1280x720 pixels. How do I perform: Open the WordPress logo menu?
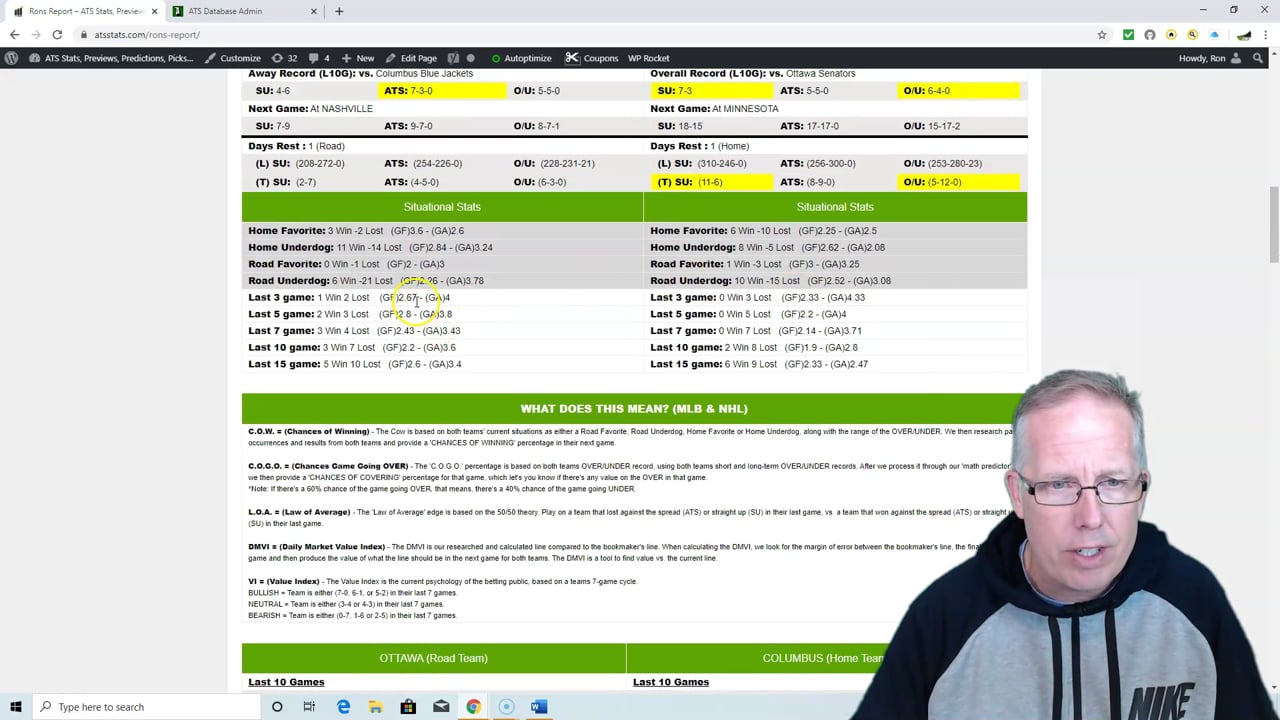coord(11,58)
